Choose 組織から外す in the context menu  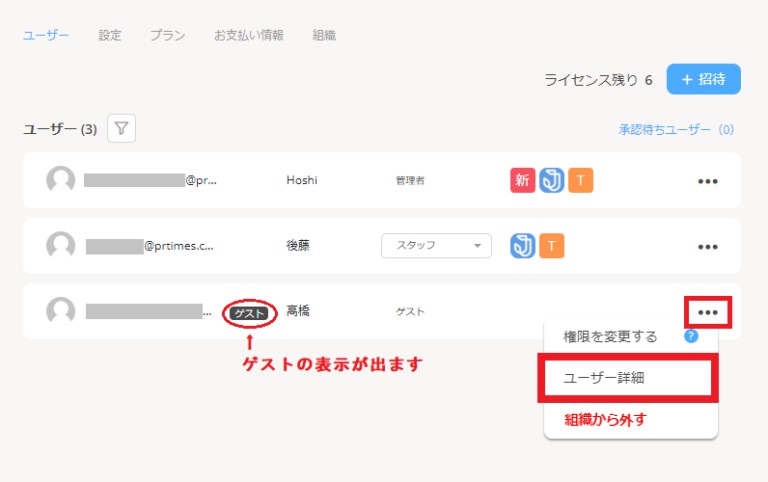(604, 419)
